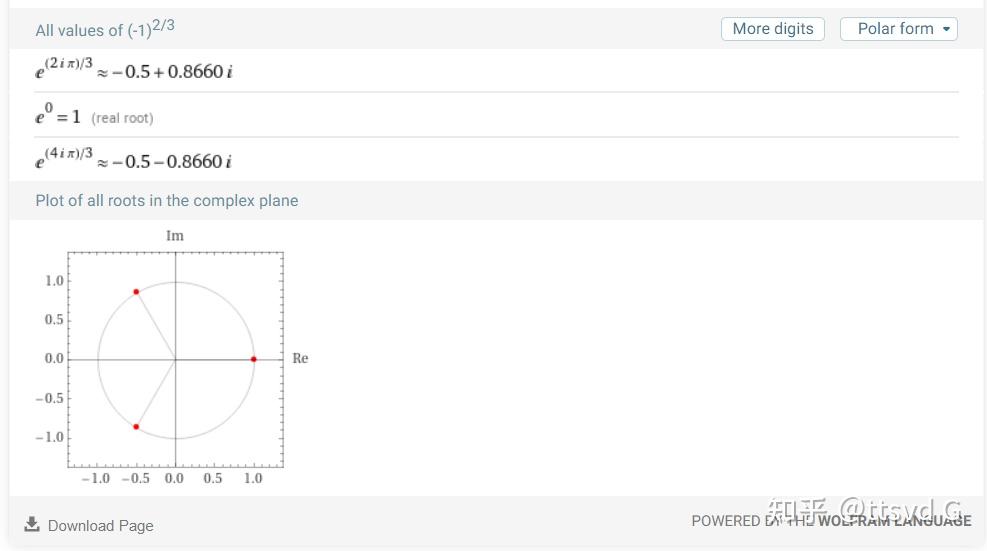Click the red root point at 1 on Re axis
The image size is (987, 551).
(x=254, y=359)
